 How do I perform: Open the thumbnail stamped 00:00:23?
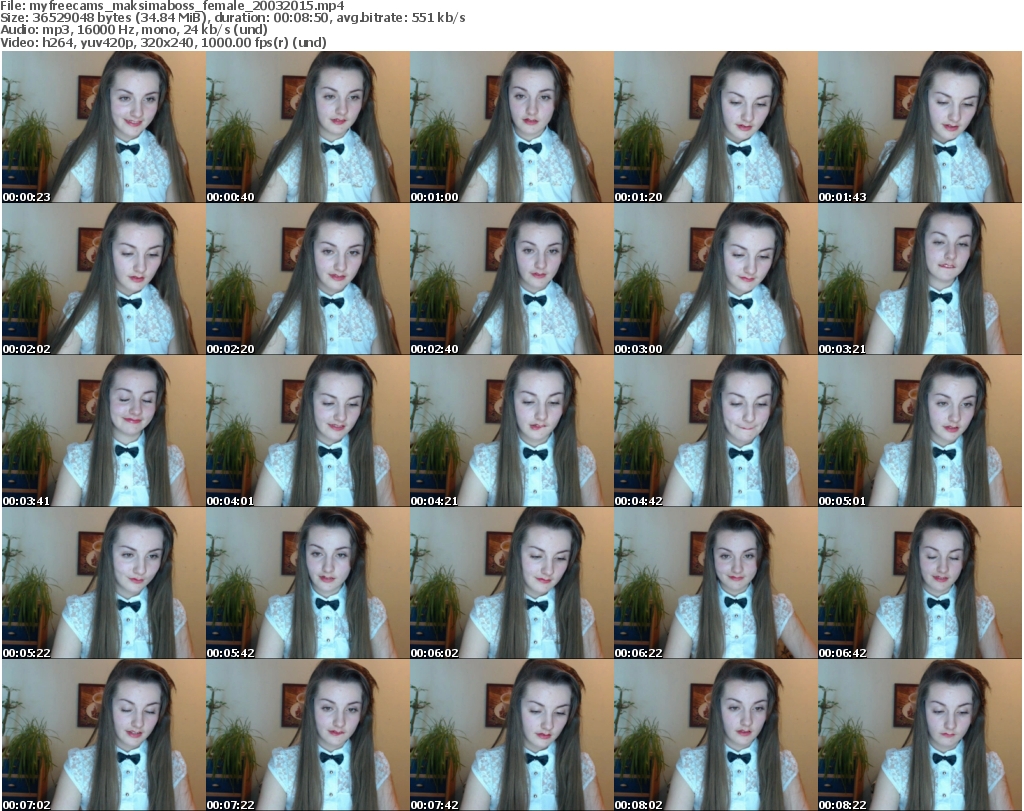coord(104,127)
